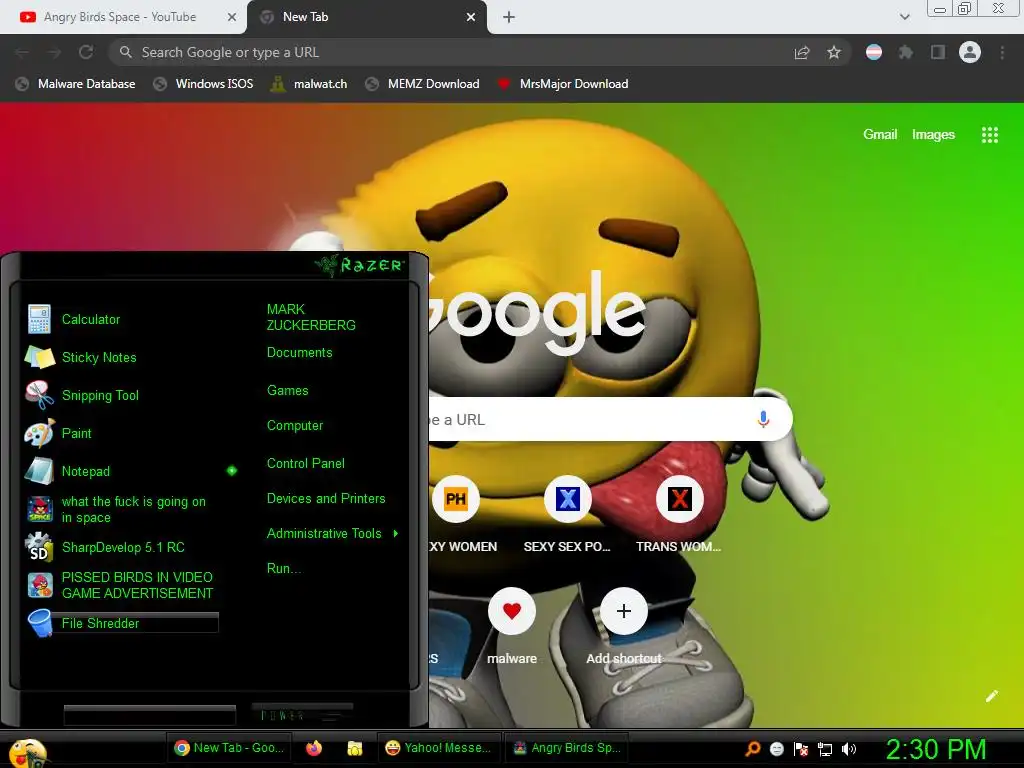
Task: Open the Google apps grid
Action: (989, 135)
